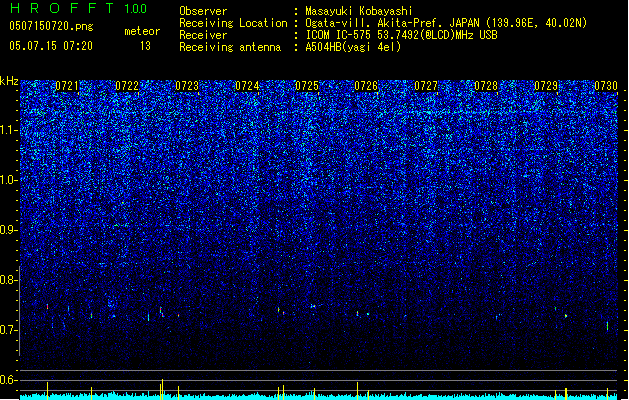Click the 0721 time marker
This screenshot has height=400, width=629.
point(67,86)
